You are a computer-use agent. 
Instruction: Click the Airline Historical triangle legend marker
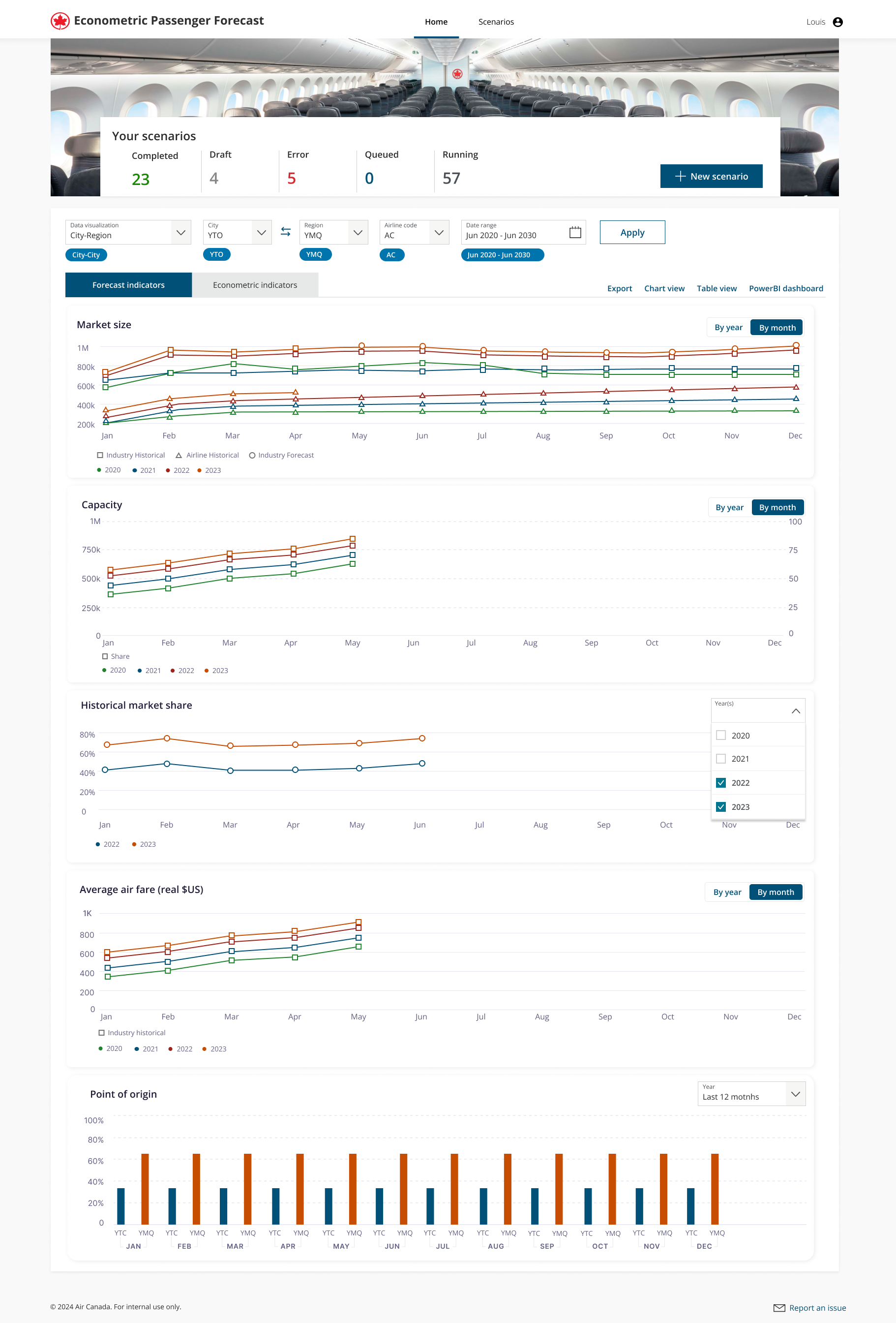tap(179, 456)
